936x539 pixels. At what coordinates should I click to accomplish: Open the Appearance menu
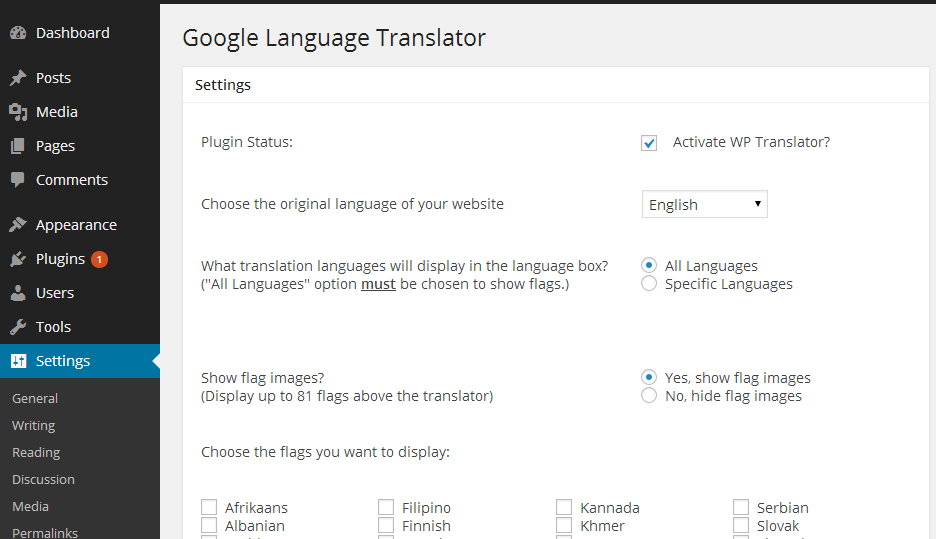[76, 225]
